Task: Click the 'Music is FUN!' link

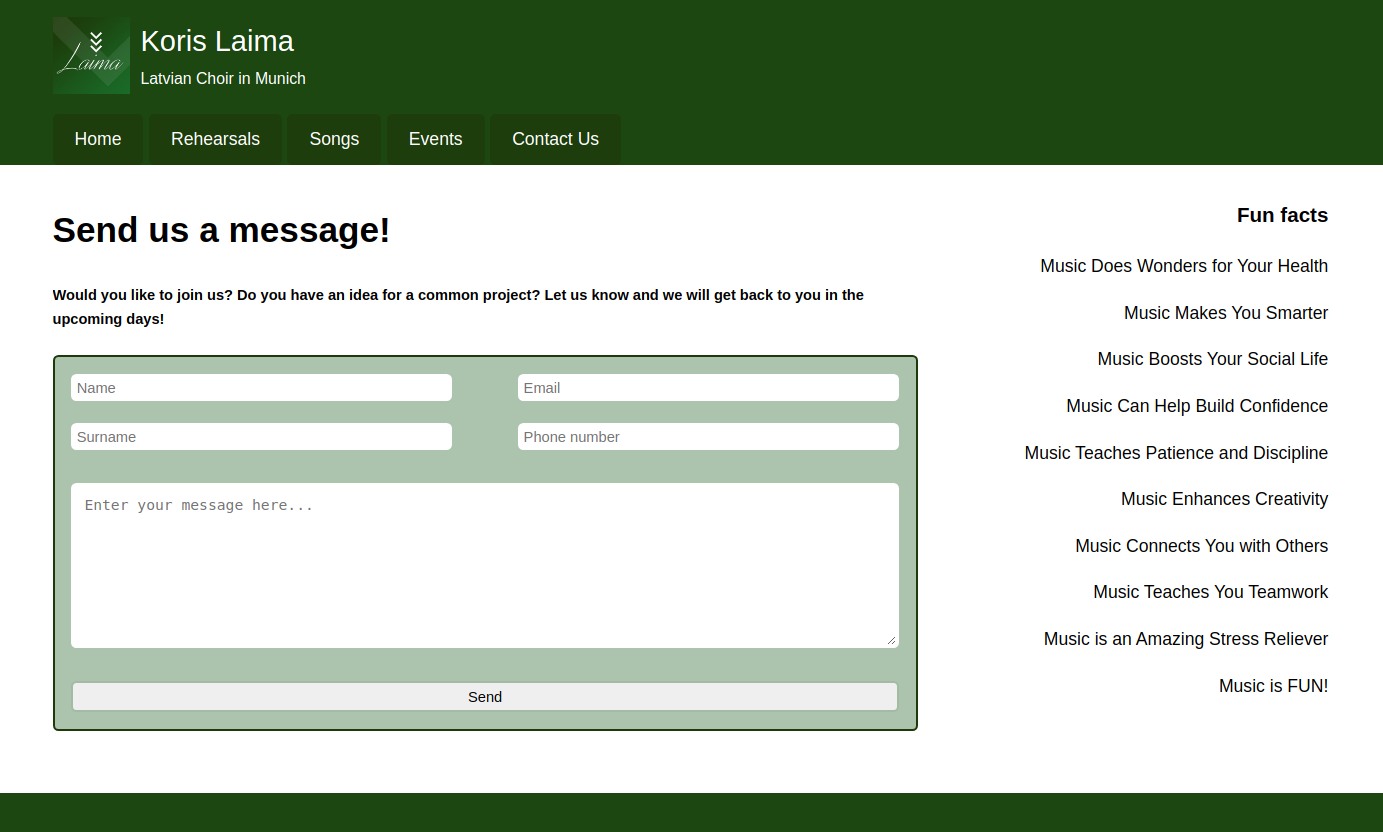Action: pos(1273,686)
